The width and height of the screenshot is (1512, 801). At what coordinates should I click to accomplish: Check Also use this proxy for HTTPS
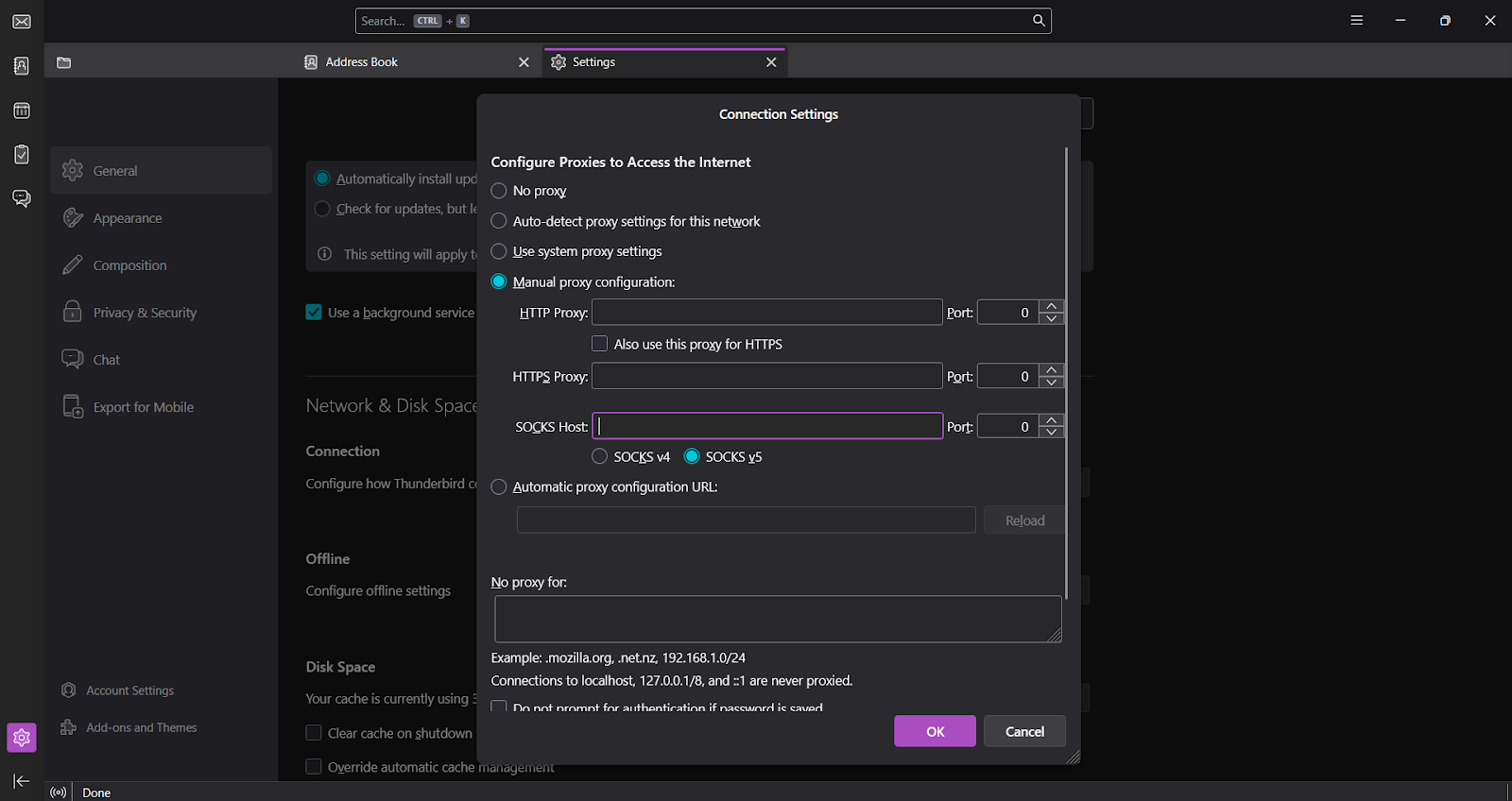[599, 344]
